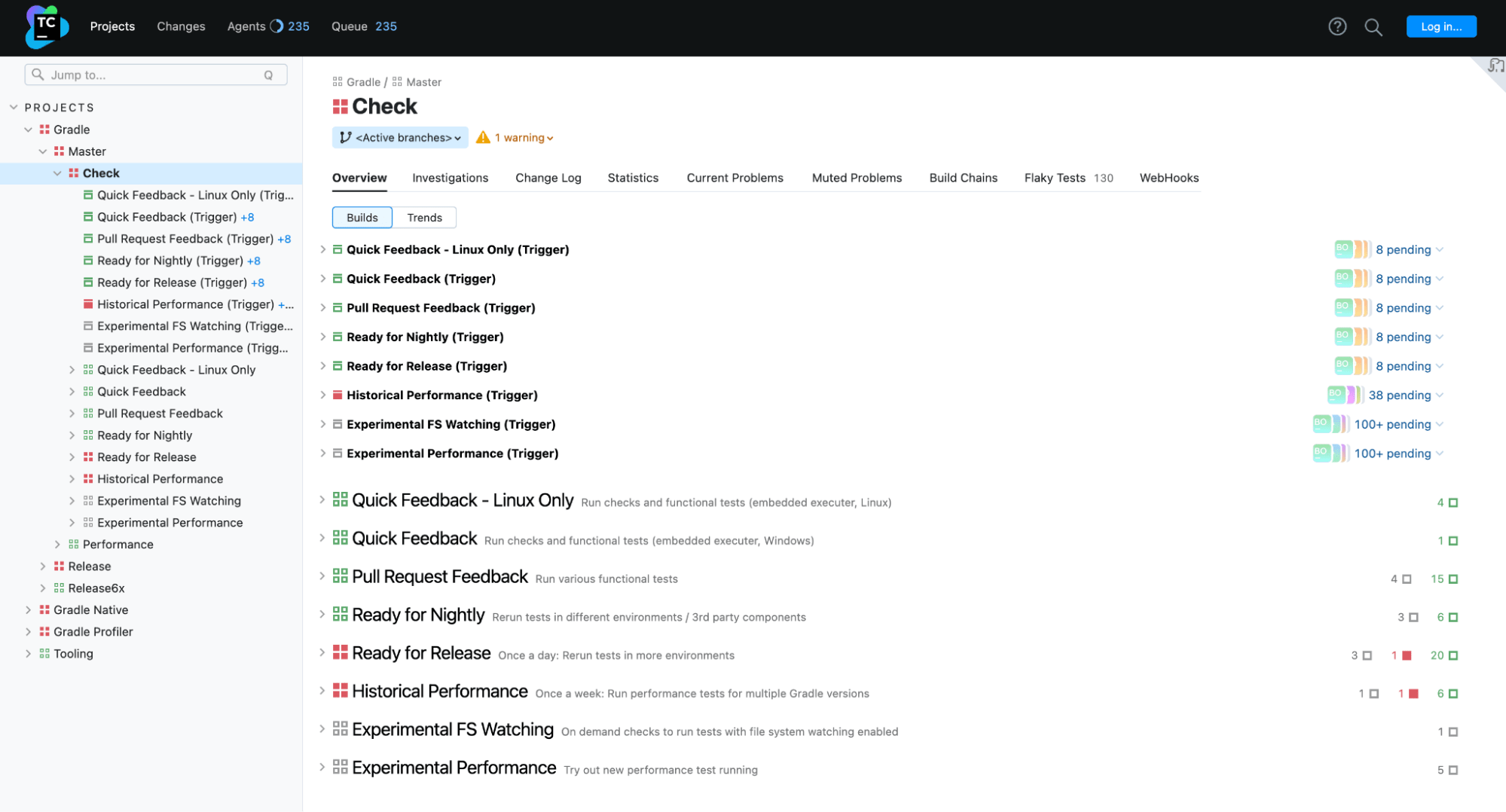Click the Log in button
This screenshot has width=1506, height=812.
1440,26
